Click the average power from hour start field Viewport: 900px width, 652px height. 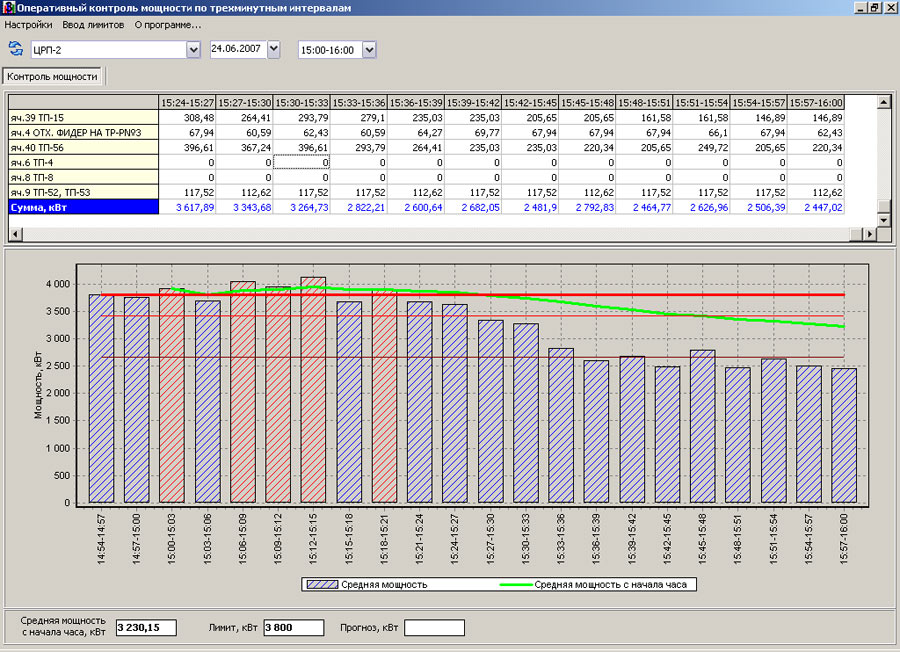pos(145,627)
